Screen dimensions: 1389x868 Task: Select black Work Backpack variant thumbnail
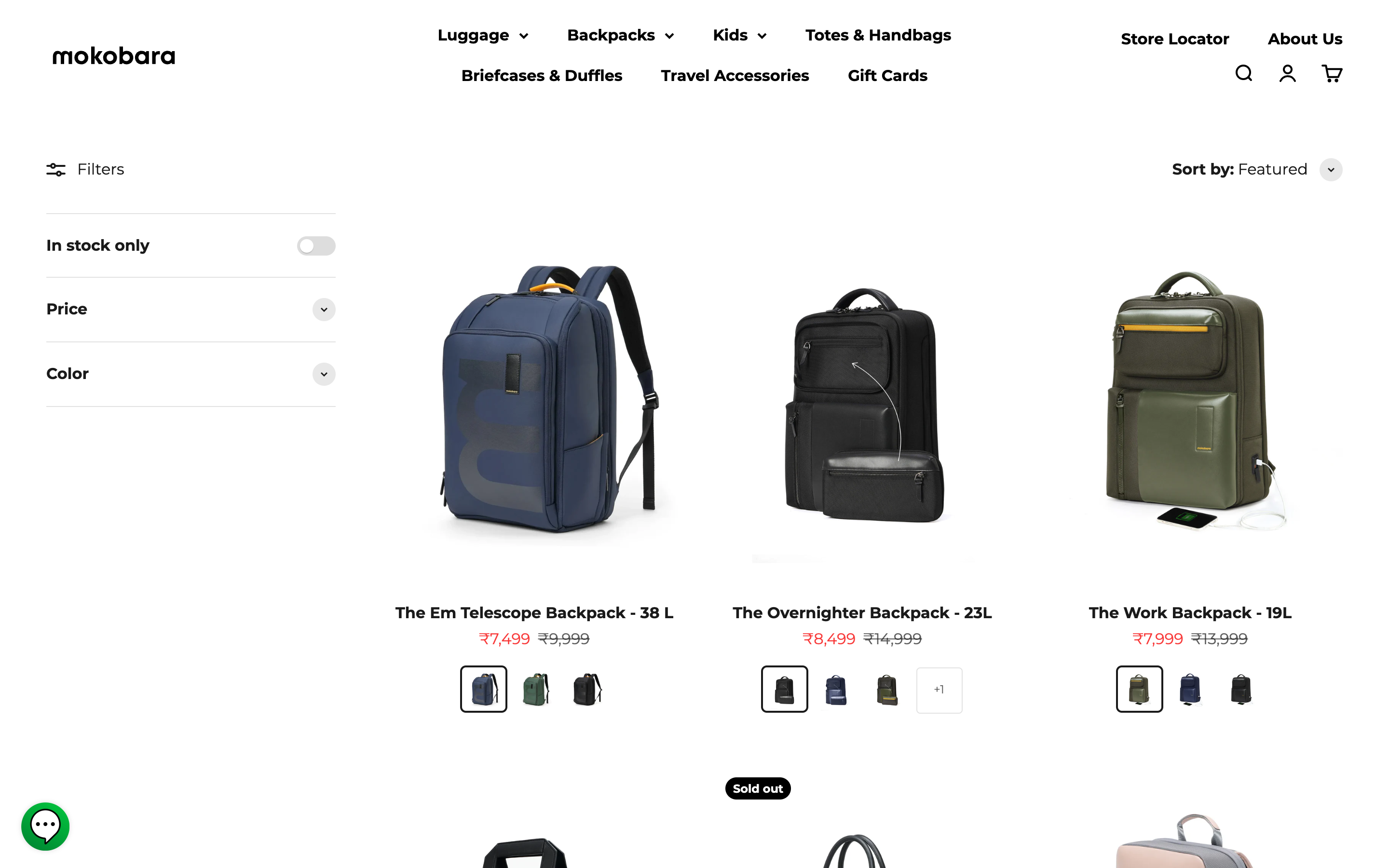click(x=1241, y=689)
